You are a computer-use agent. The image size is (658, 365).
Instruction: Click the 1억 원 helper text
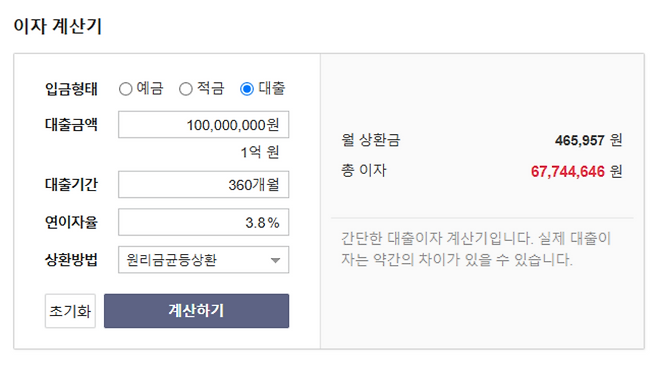coord(260,152)
